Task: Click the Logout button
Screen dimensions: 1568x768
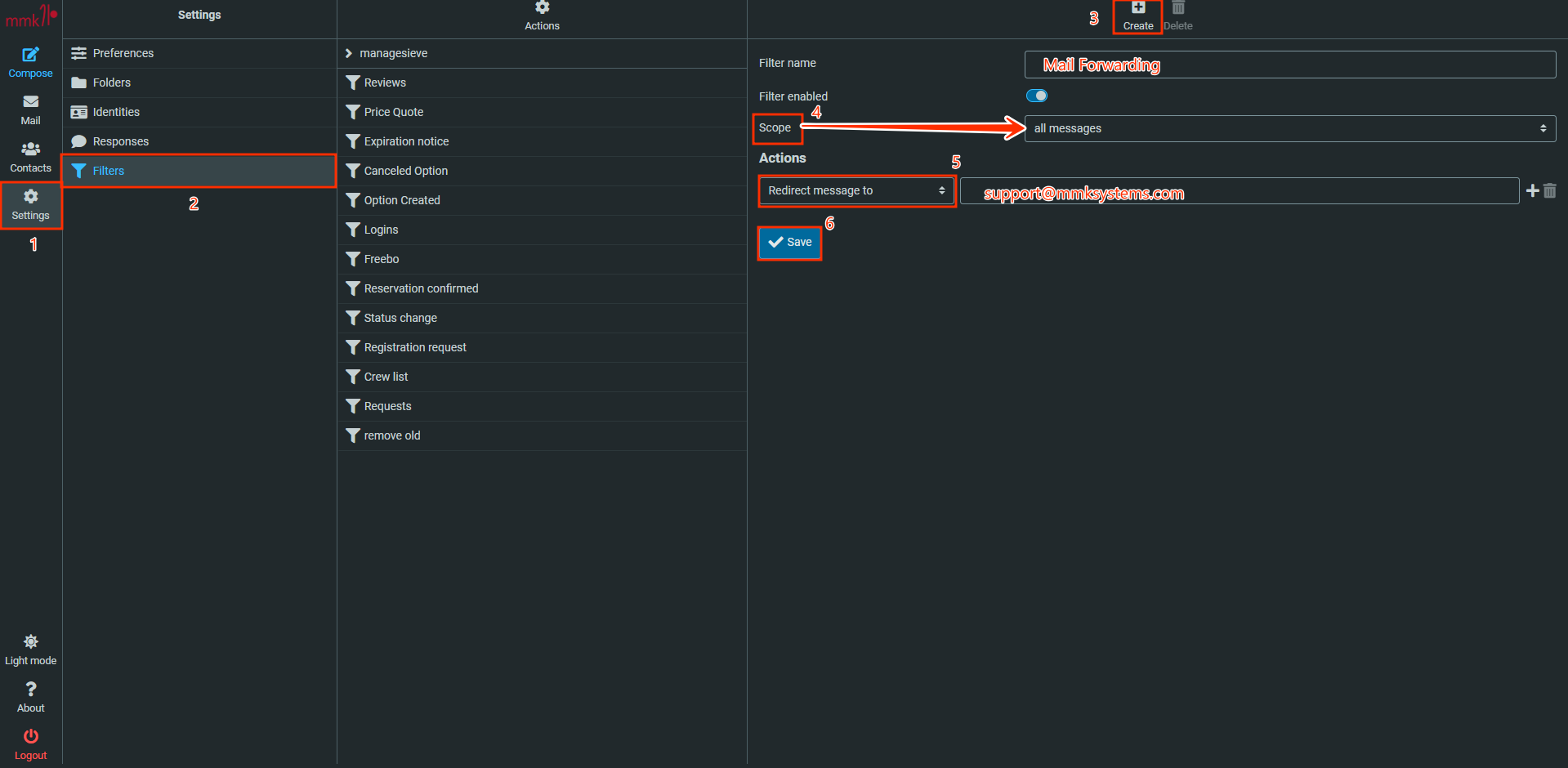Action: pos(30,744)
